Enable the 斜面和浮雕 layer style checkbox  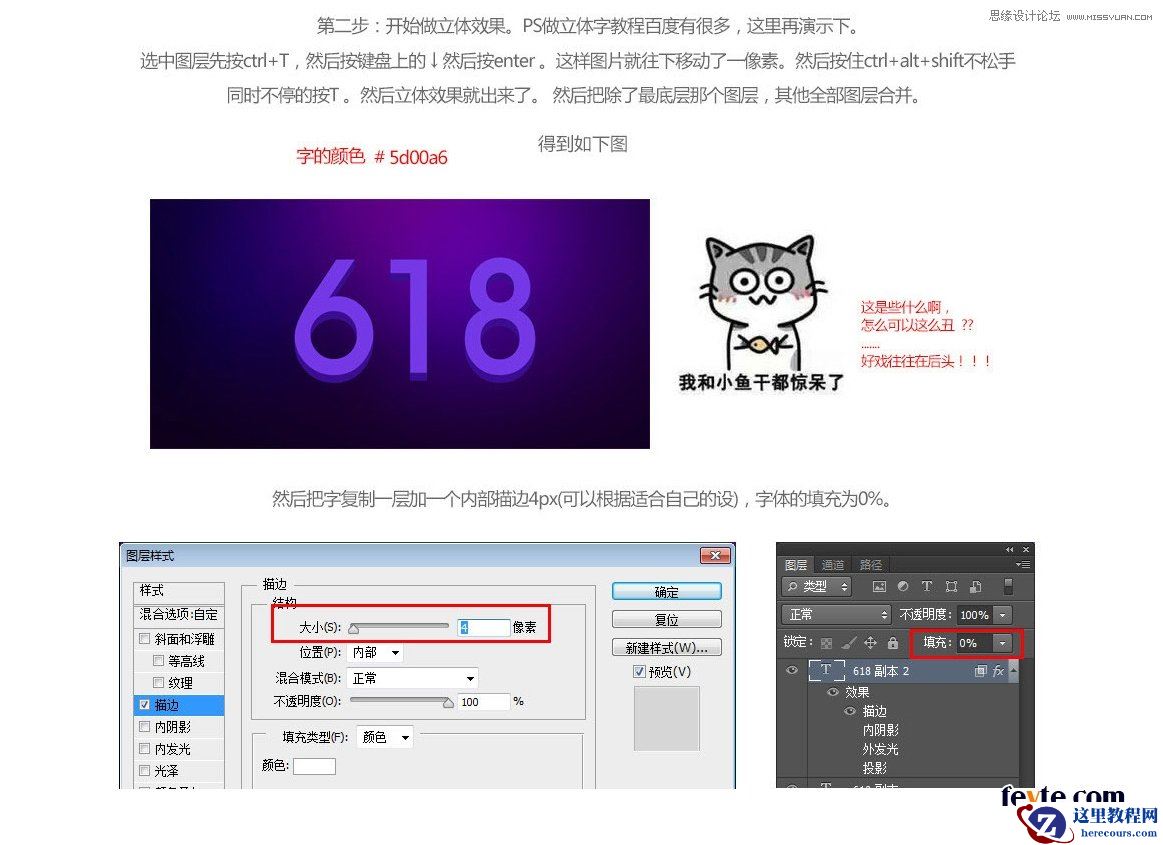coord(144,638)
